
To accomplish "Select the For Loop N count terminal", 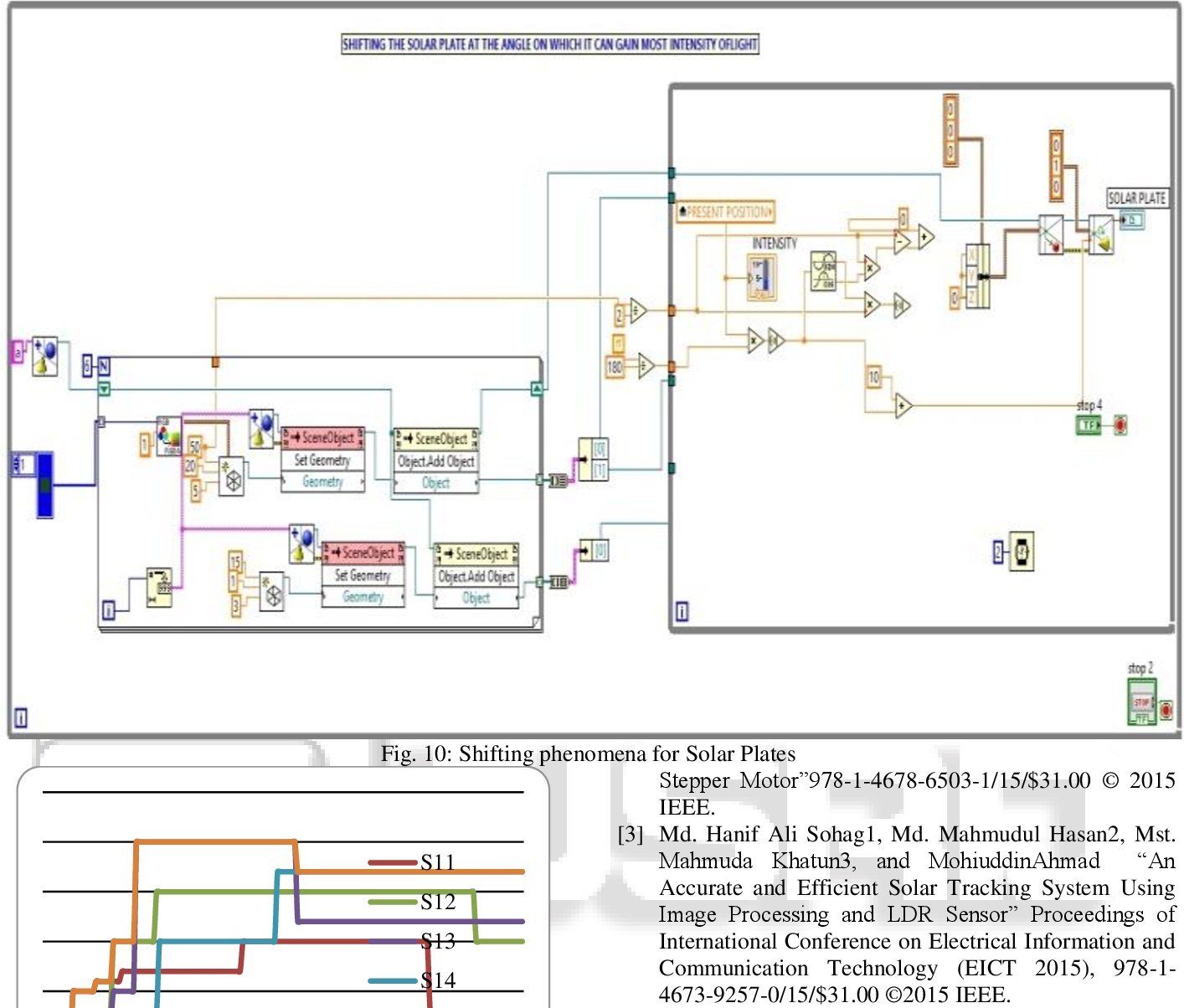I will pyautogui.click(x=104, y=366).
